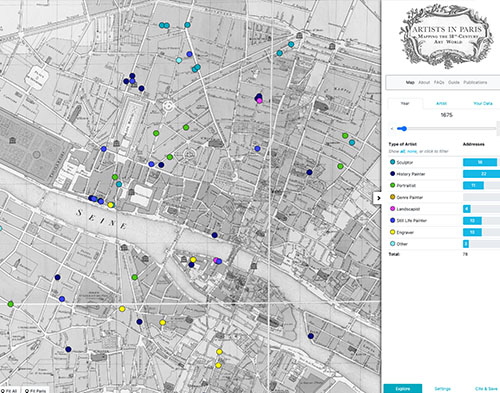Viewport: 500px width, 393px height.
Task: Open the Your Data tab
Action: [482, 104]
